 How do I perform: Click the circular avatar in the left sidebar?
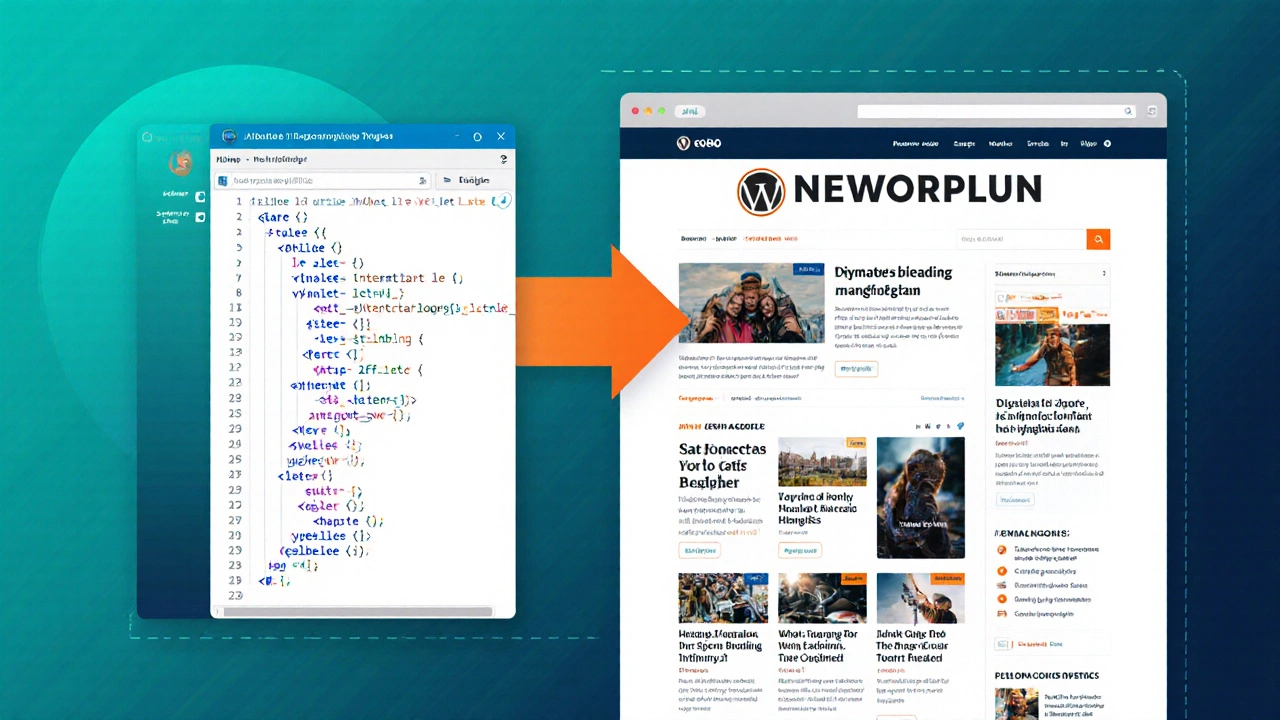click(180, 163)
